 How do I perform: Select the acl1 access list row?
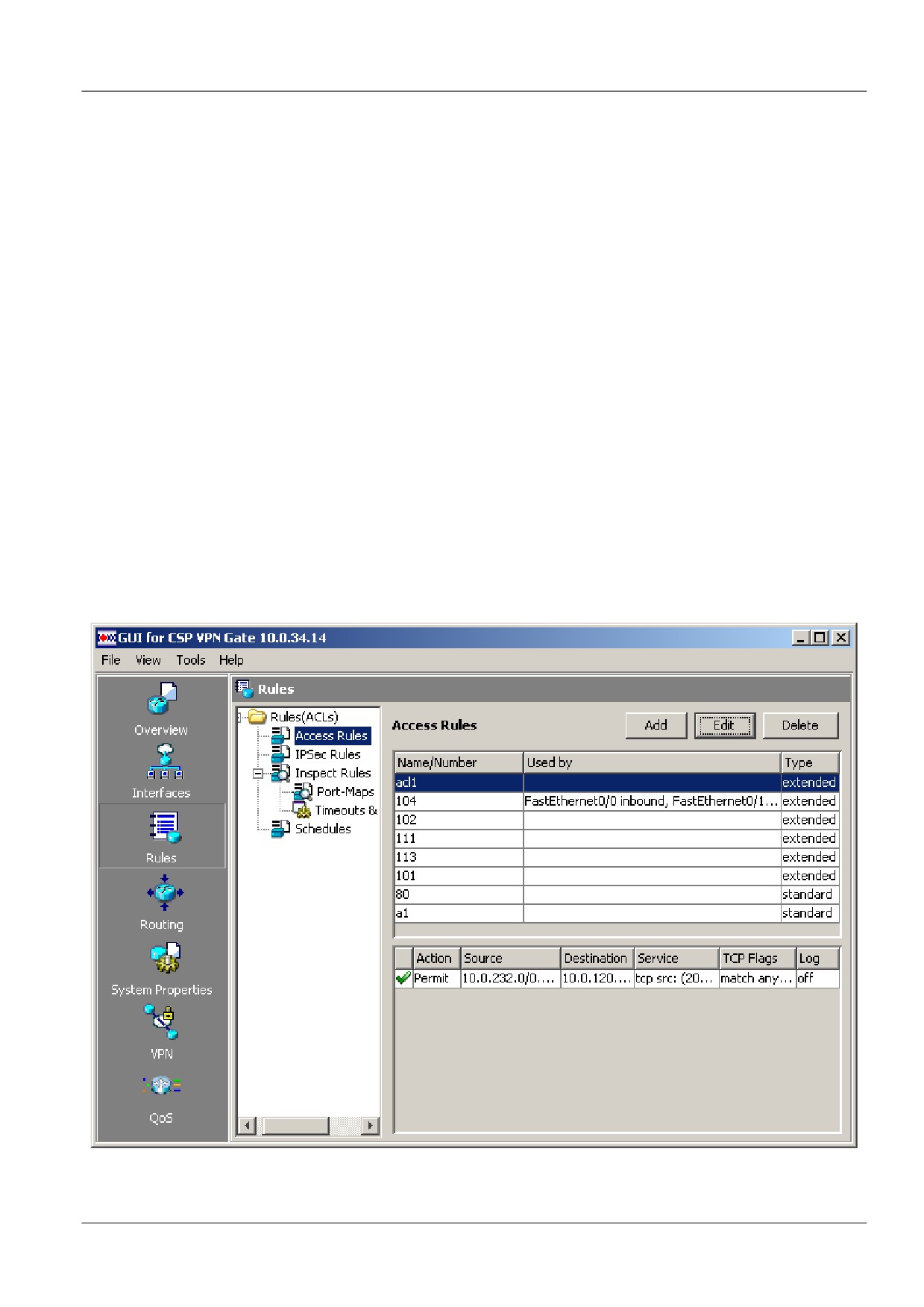tap(617, 783)
